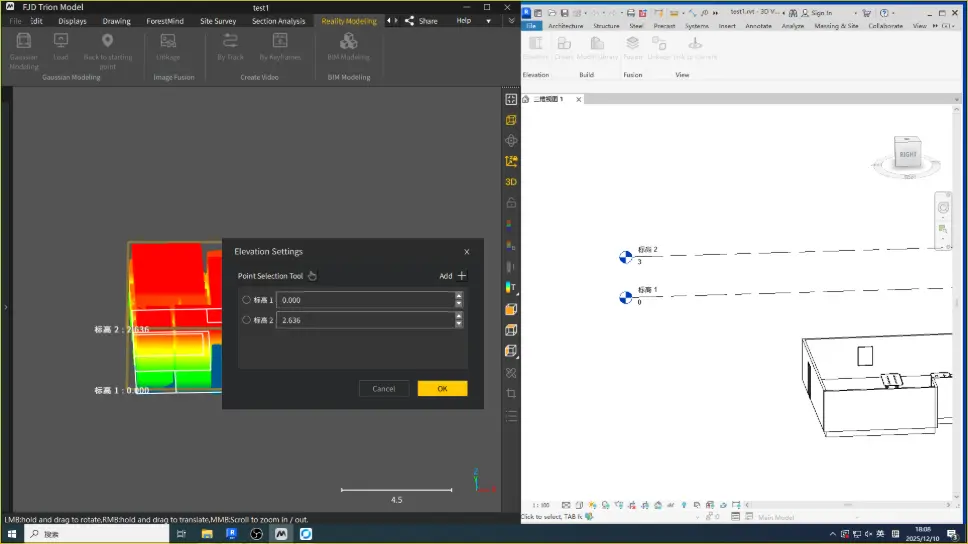Click the Share icon in the top bar
This screenshot has height=544, width=968.
[409, 21]
